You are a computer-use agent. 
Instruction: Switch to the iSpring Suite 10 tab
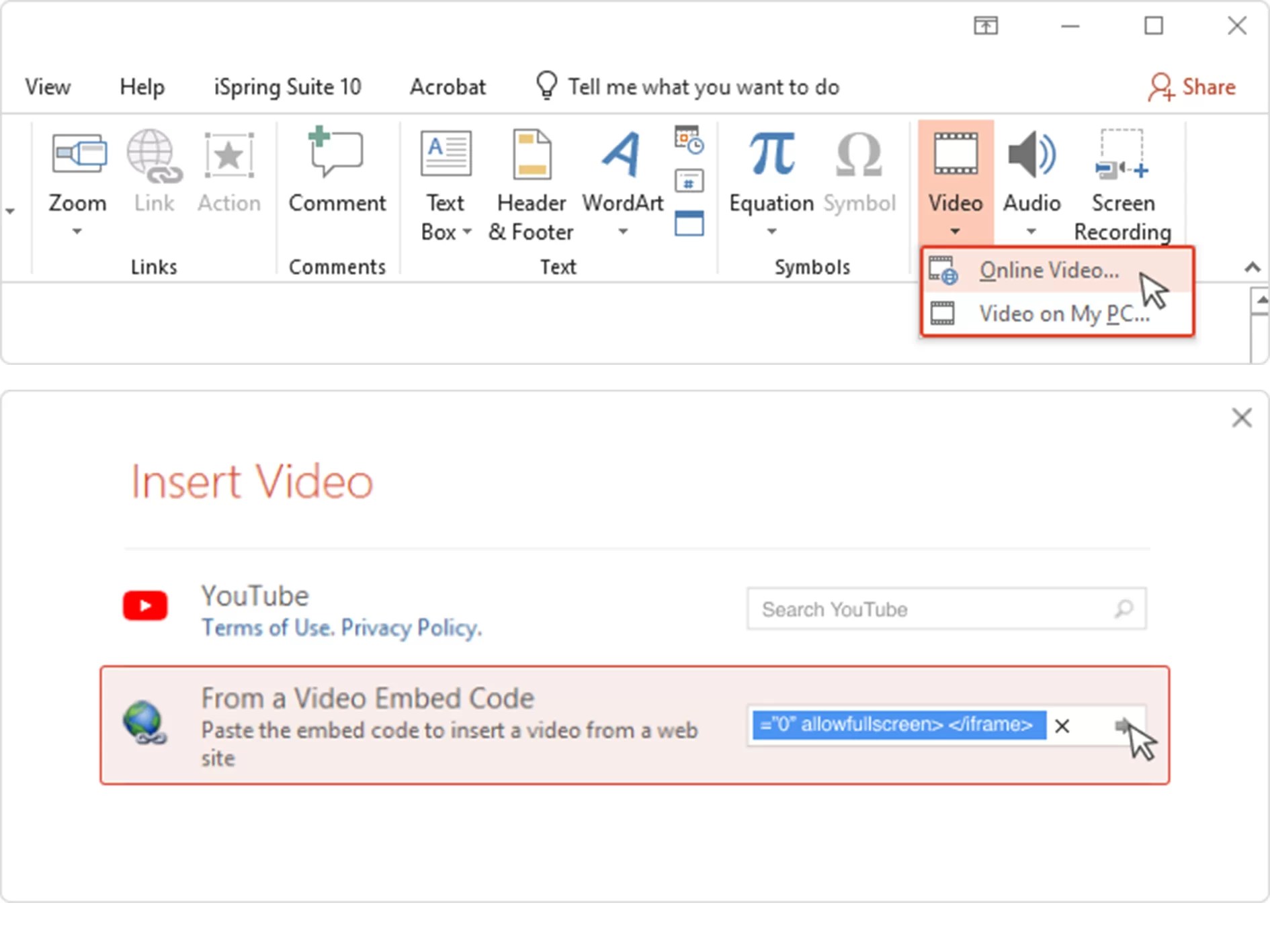(287, 86)
